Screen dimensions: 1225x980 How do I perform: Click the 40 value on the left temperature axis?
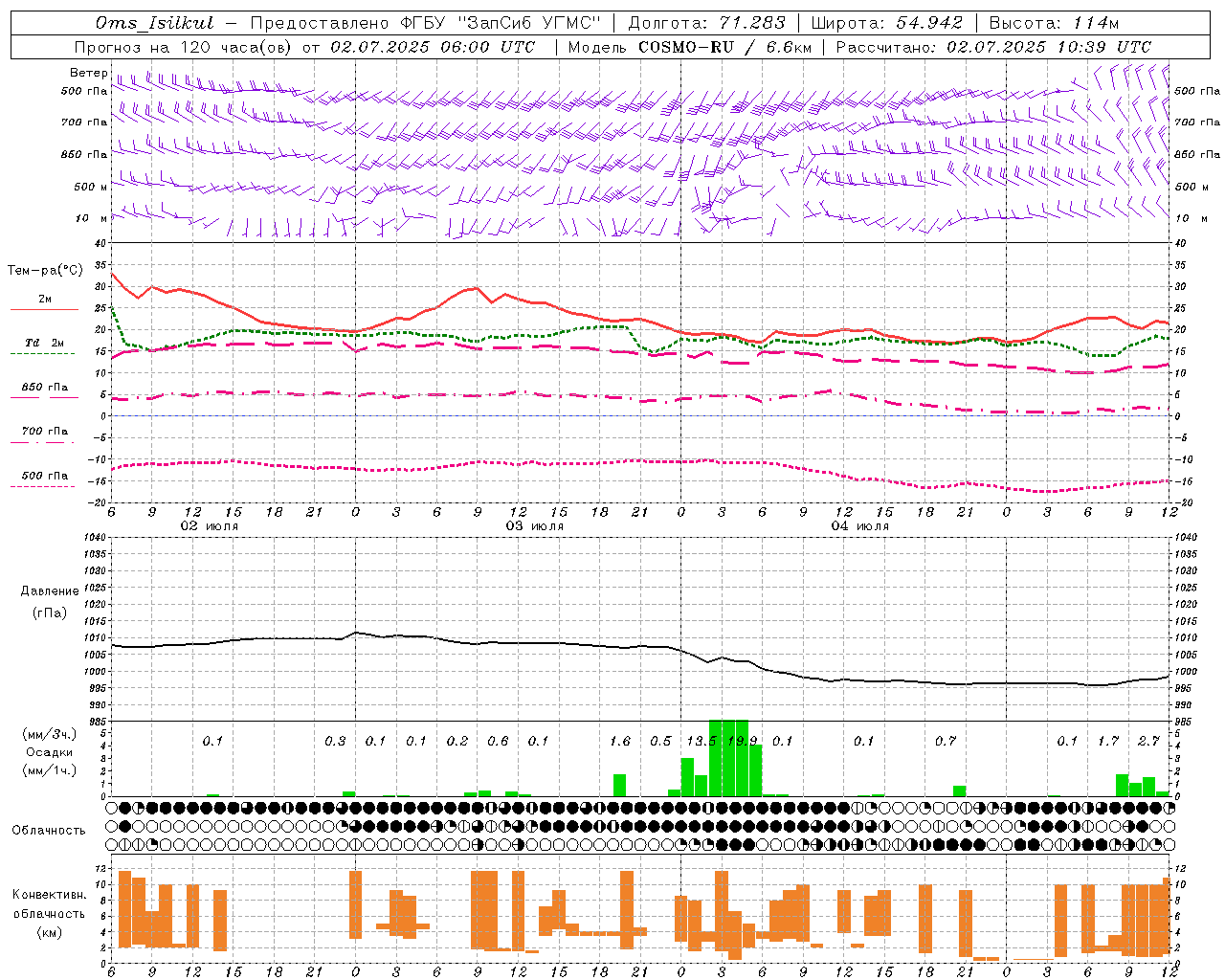pyautogui.click(x=102, y=244)
